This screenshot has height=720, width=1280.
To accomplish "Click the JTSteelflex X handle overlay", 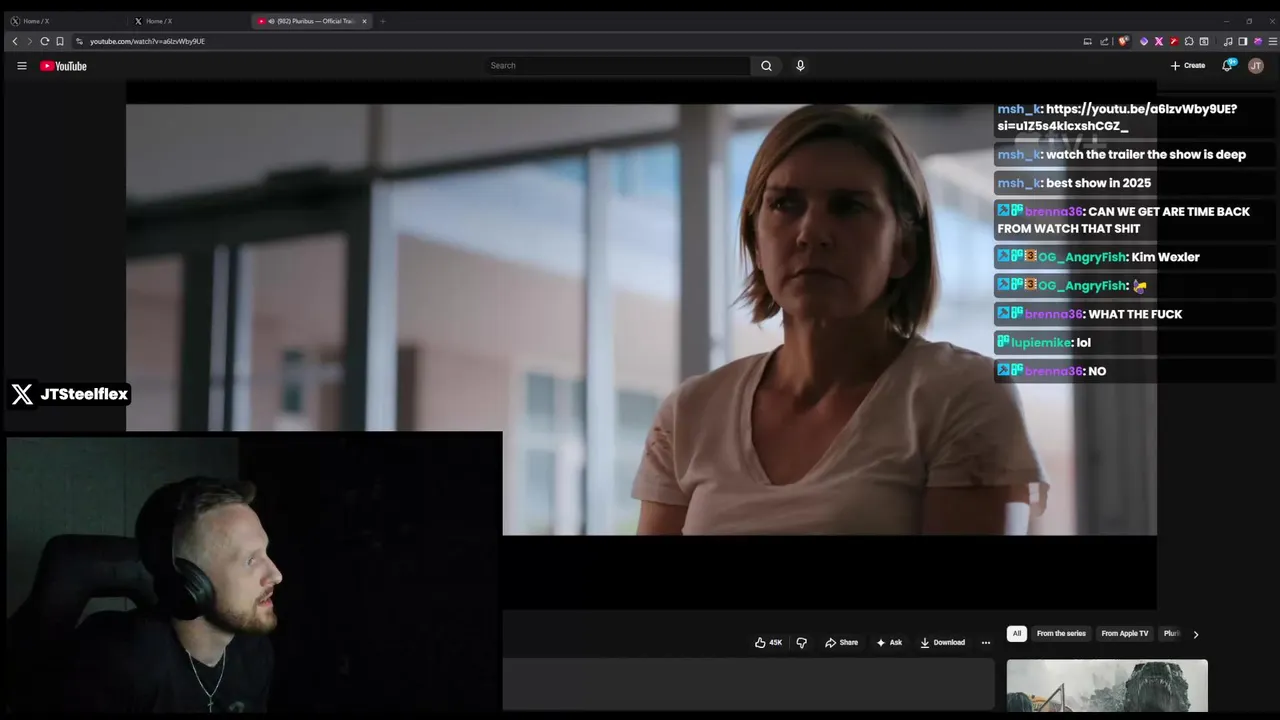I will coord(70,394).
